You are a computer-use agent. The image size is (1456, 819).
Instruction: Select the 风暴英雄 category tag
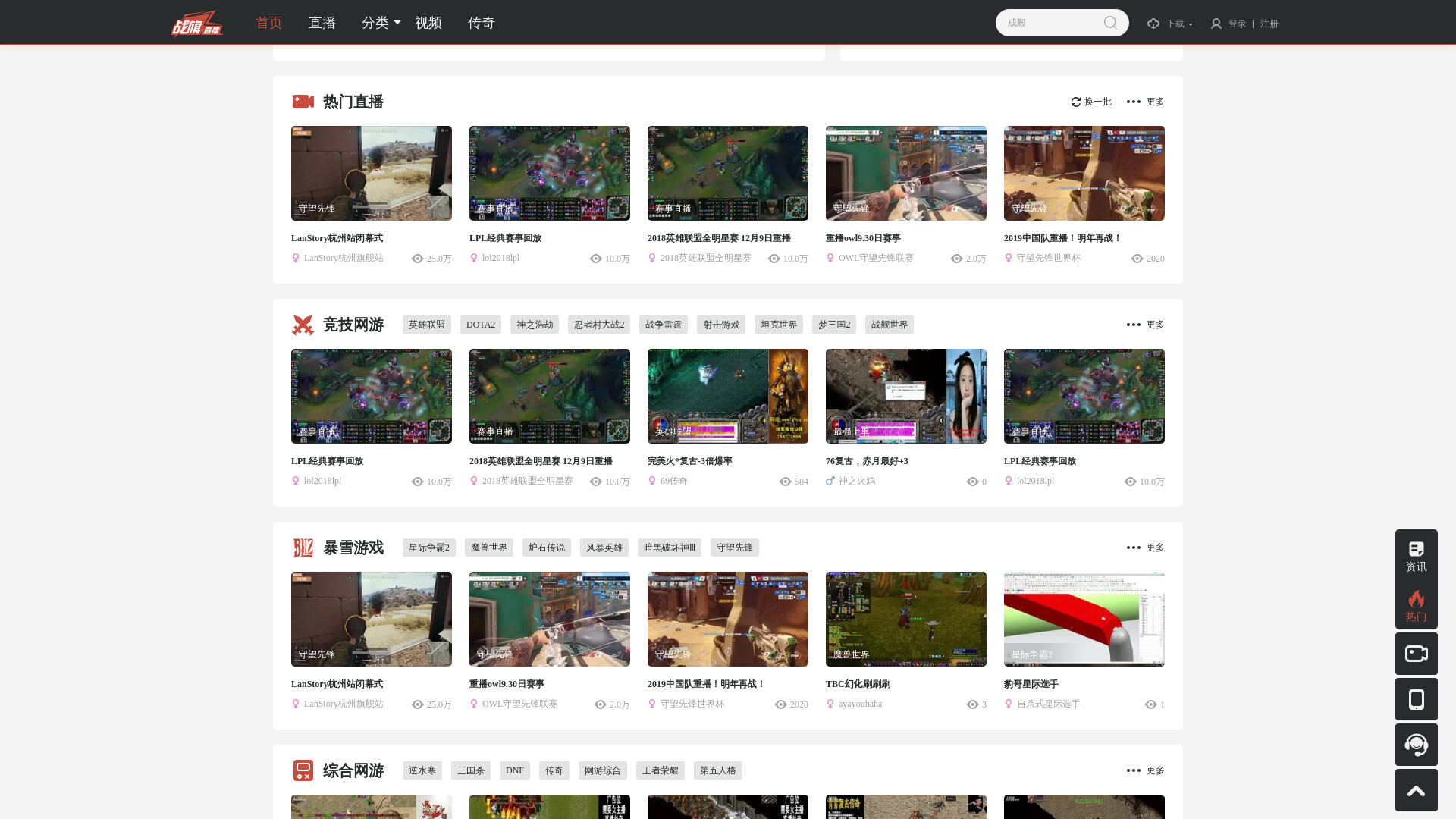(x=604, y=548)
